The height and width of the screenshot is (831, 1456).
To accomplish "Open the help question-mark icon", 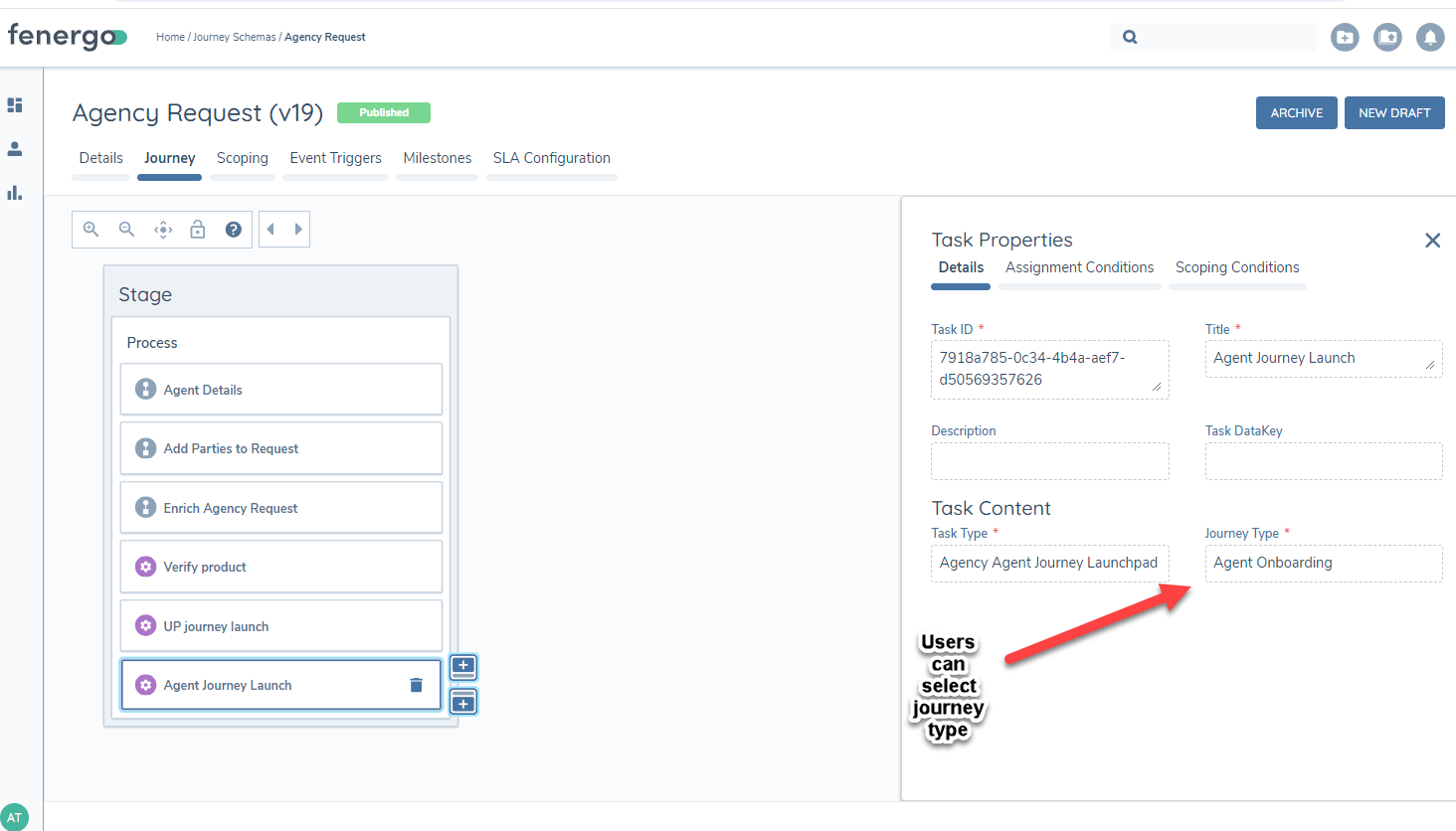I will (233, 229).
